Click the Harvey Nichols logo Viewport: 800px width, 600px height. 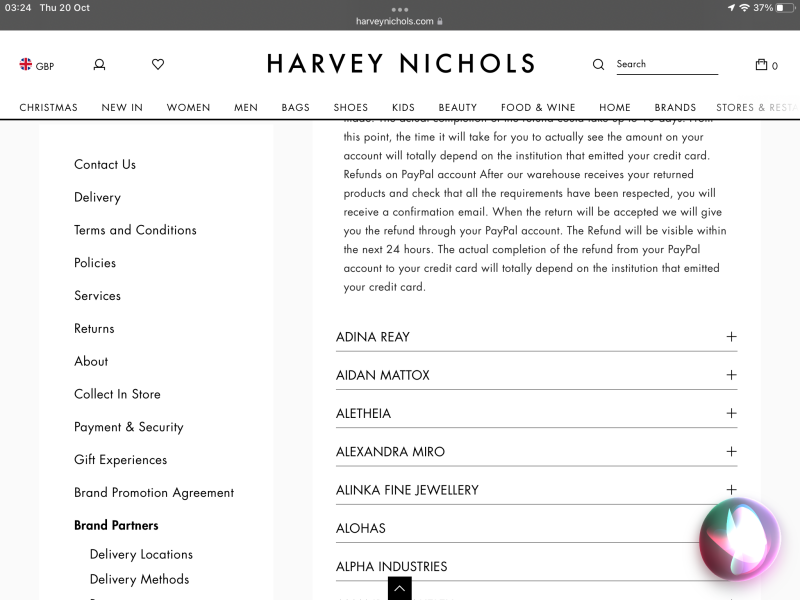pyautogui.click(x=401, y=64)
